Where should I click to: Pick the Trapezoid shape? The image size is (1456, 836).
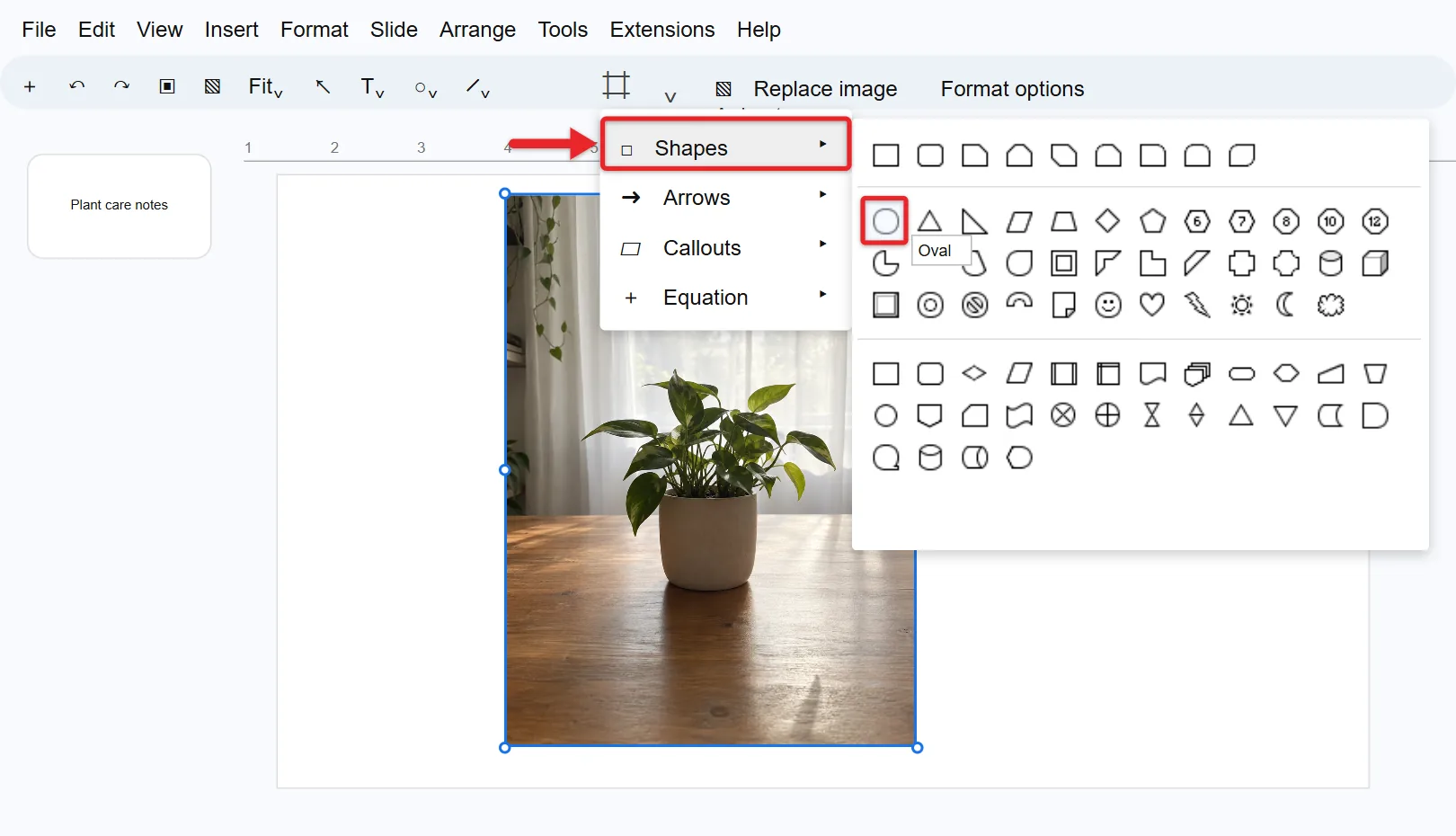tap(1063, 221)
